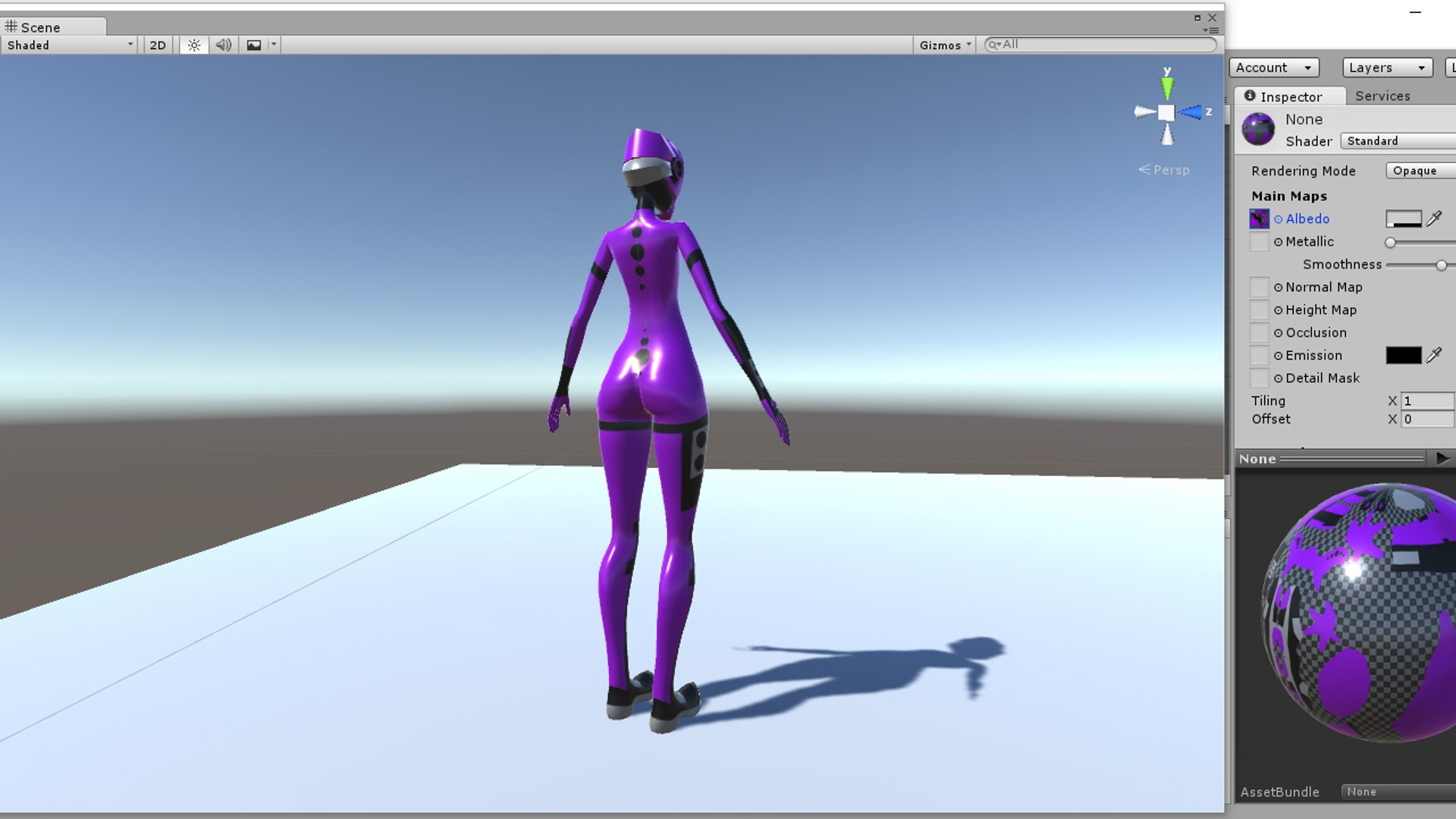Click the Metallic slider handle
The width and height of the screenshot is (1456, 819).
click(1390, 243)
